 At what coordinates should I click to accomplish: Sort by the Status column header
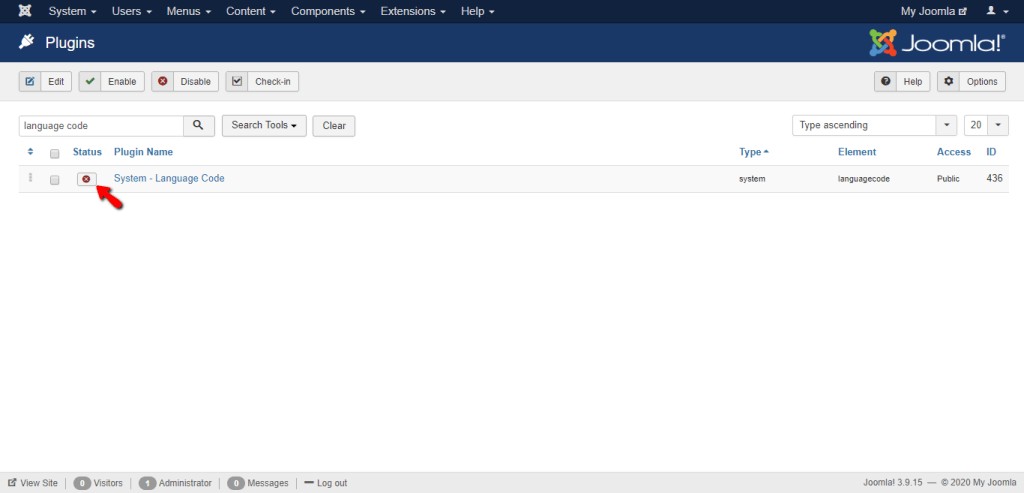[88, 152]
